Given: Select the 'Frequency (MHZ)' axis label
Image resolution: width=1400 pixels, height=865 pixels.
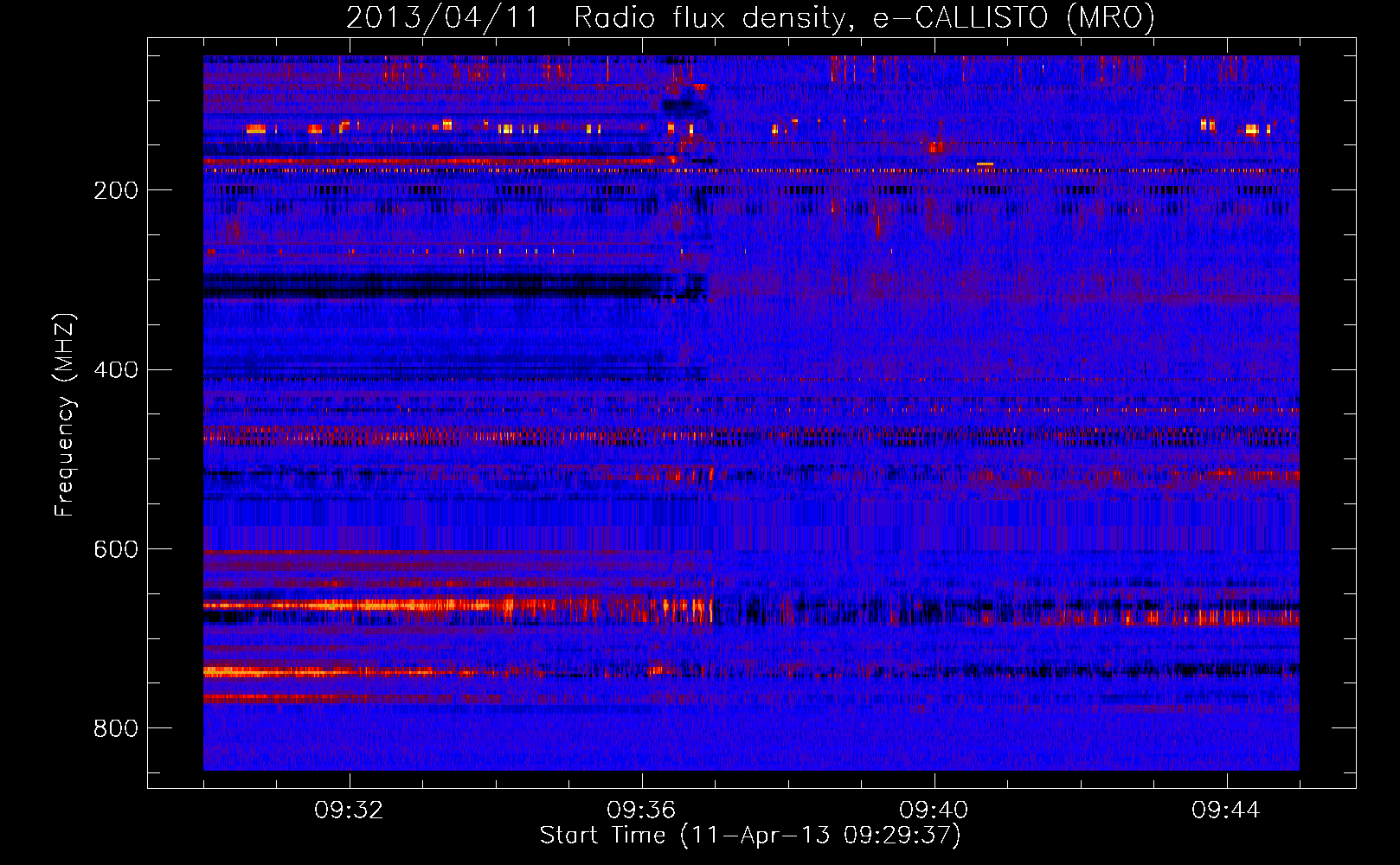Looking at the screenshot, I should [65, 414].
